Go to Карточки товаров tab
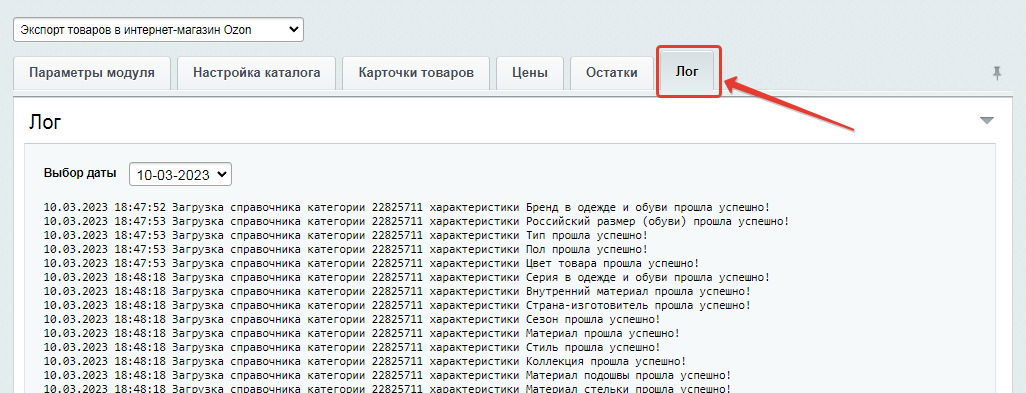This screenshot has width=1026, height=393. [416, 73]
